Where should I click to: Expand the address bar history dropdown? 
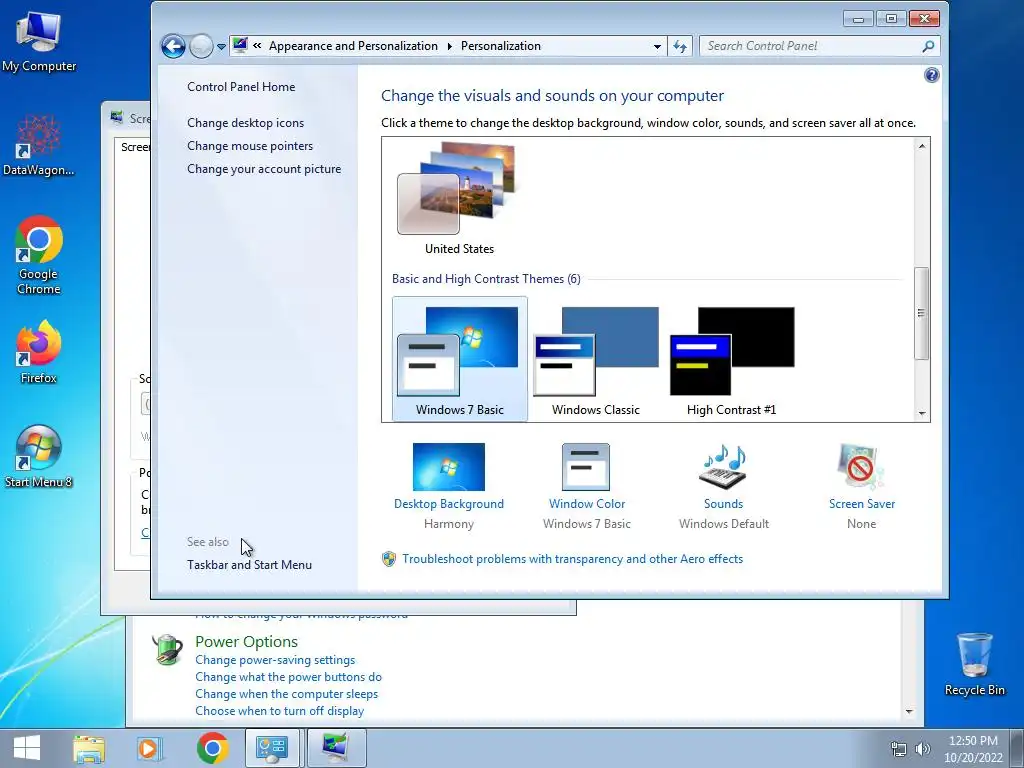657,46
